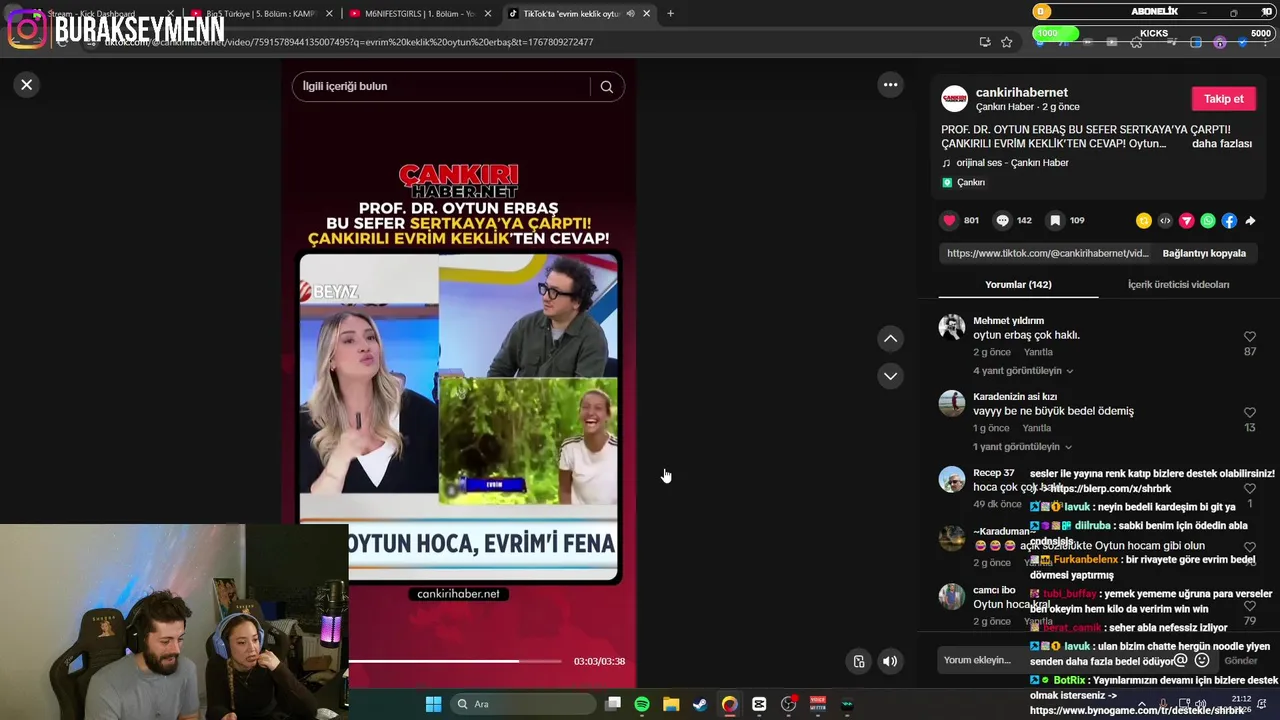The width and height of the screenshot is (1280, 720).
Task: Toggle the player control beside volume
Action: click(858, 661)
